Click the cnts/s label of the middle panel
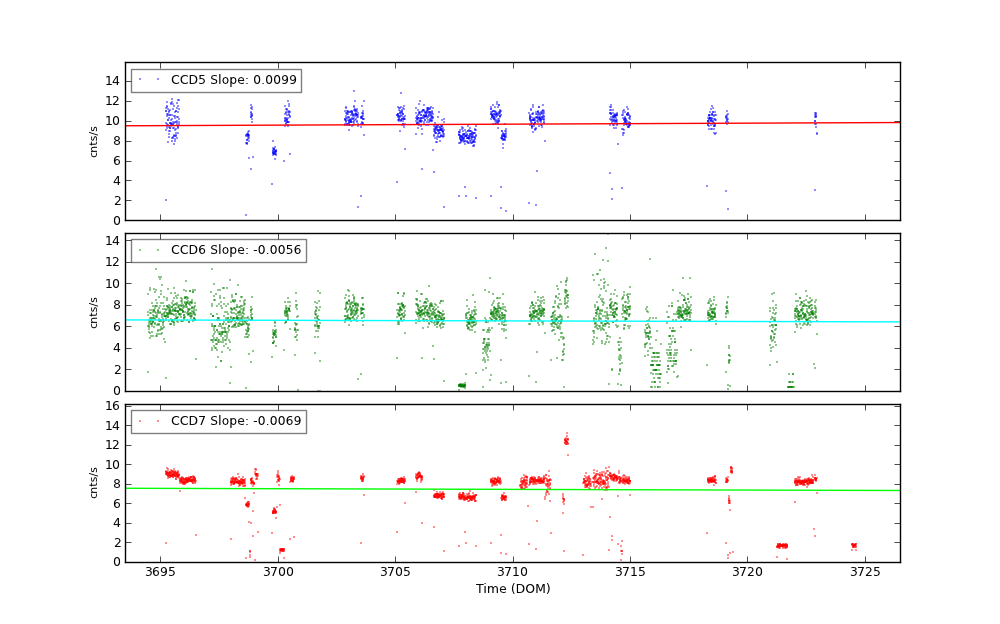Screen dimensions: 1000x624 (94, 312)
